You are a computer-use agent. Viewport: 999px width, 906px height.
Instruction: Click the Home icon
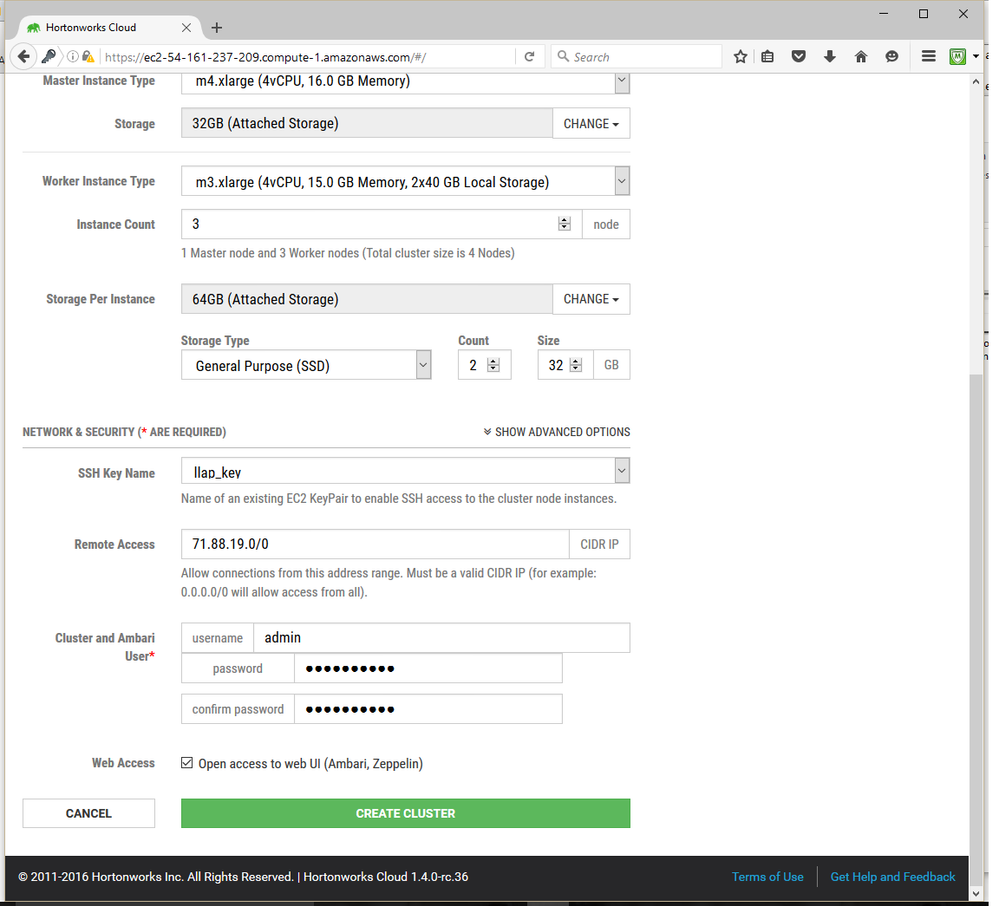861,56
